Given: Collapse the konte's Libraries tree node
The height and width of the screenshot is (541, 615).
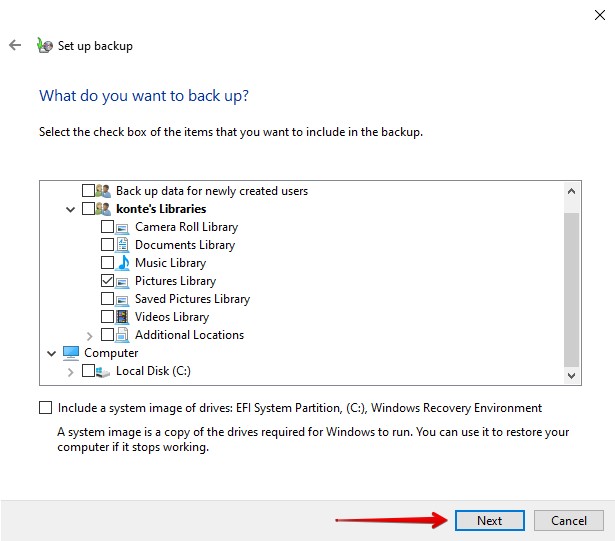Looking at the screenshot, I should (70, 209).
